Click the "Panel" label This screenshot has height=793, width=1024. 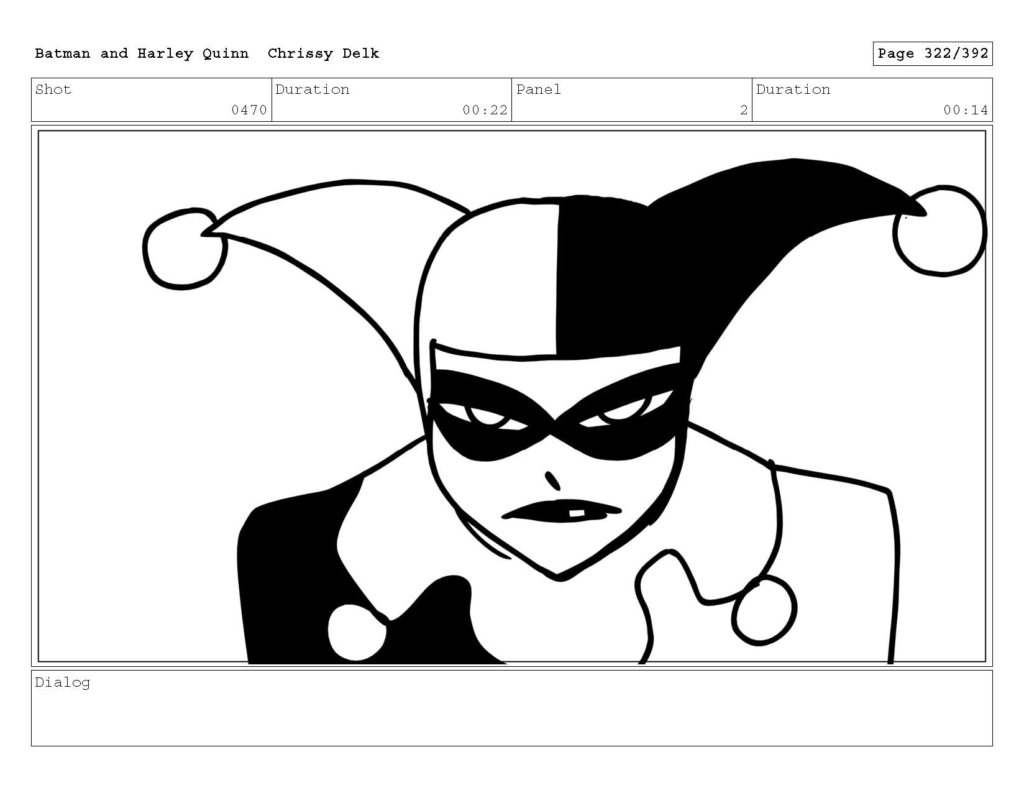tap(538, 89)
